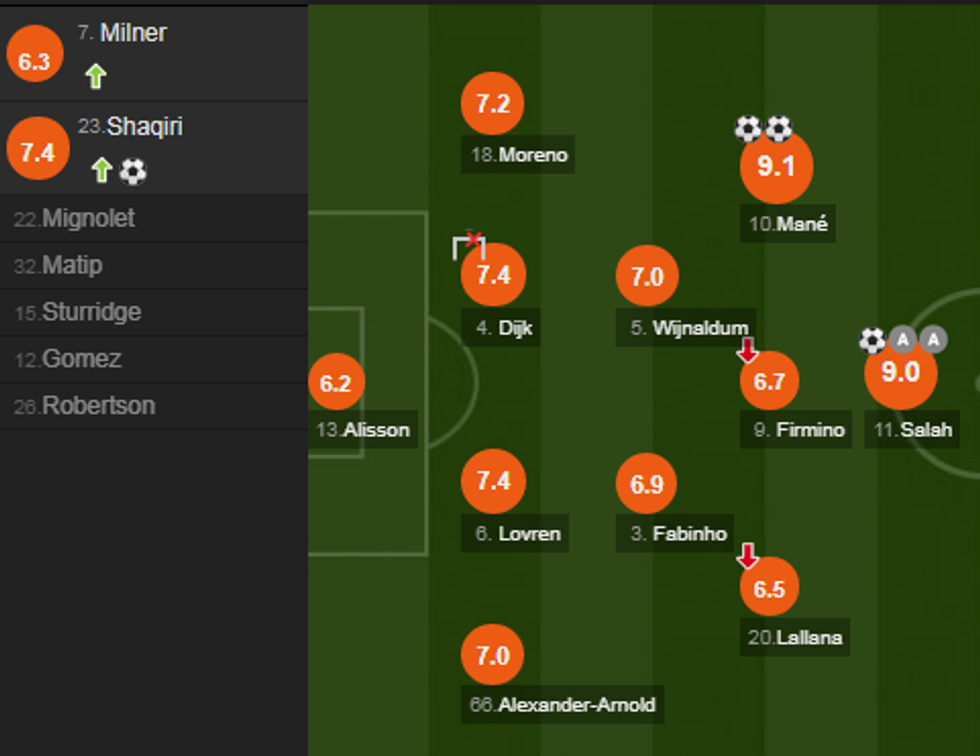Click the assist badges above Salah
The width and height of the screenshot is (980, 756).
(x=918, y=340)
